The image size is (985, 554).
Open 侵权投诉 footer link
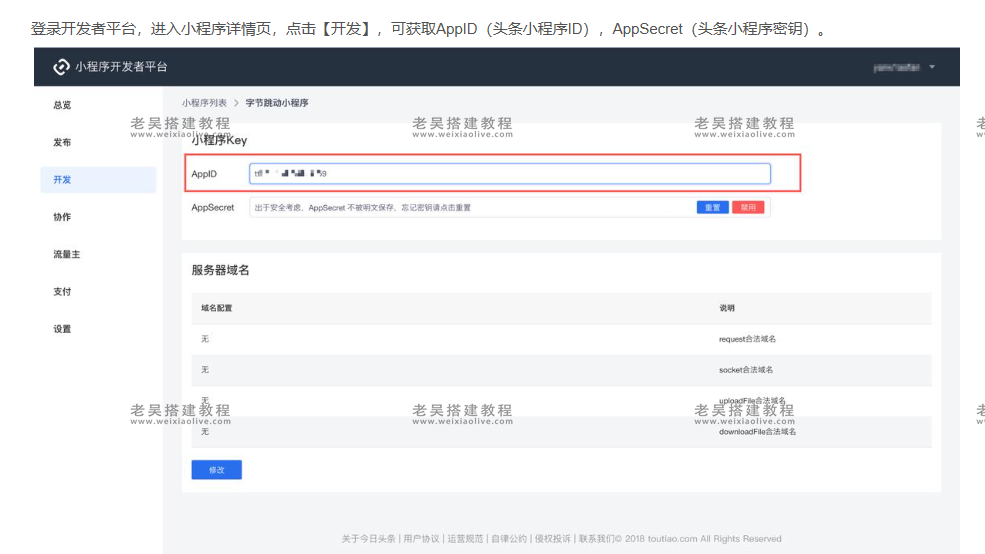click(x=553, y=538)
